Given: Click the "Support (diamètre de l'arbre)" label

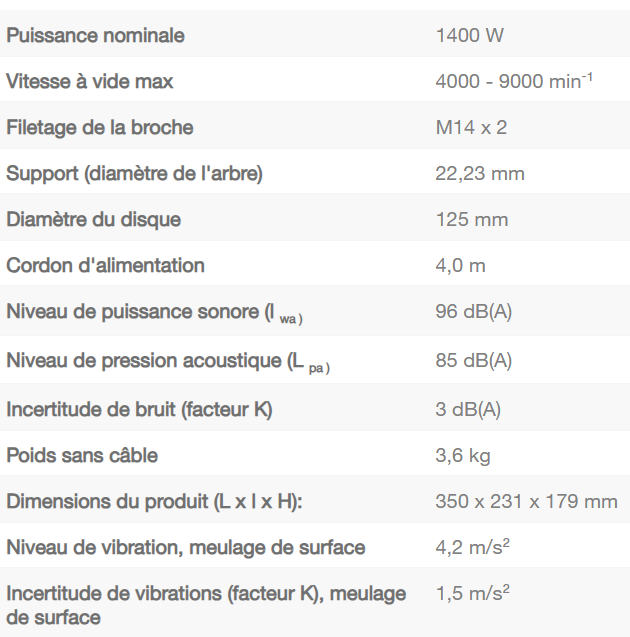Looking at the screenshot, I should pyautogui.click(x=135, y=174).
